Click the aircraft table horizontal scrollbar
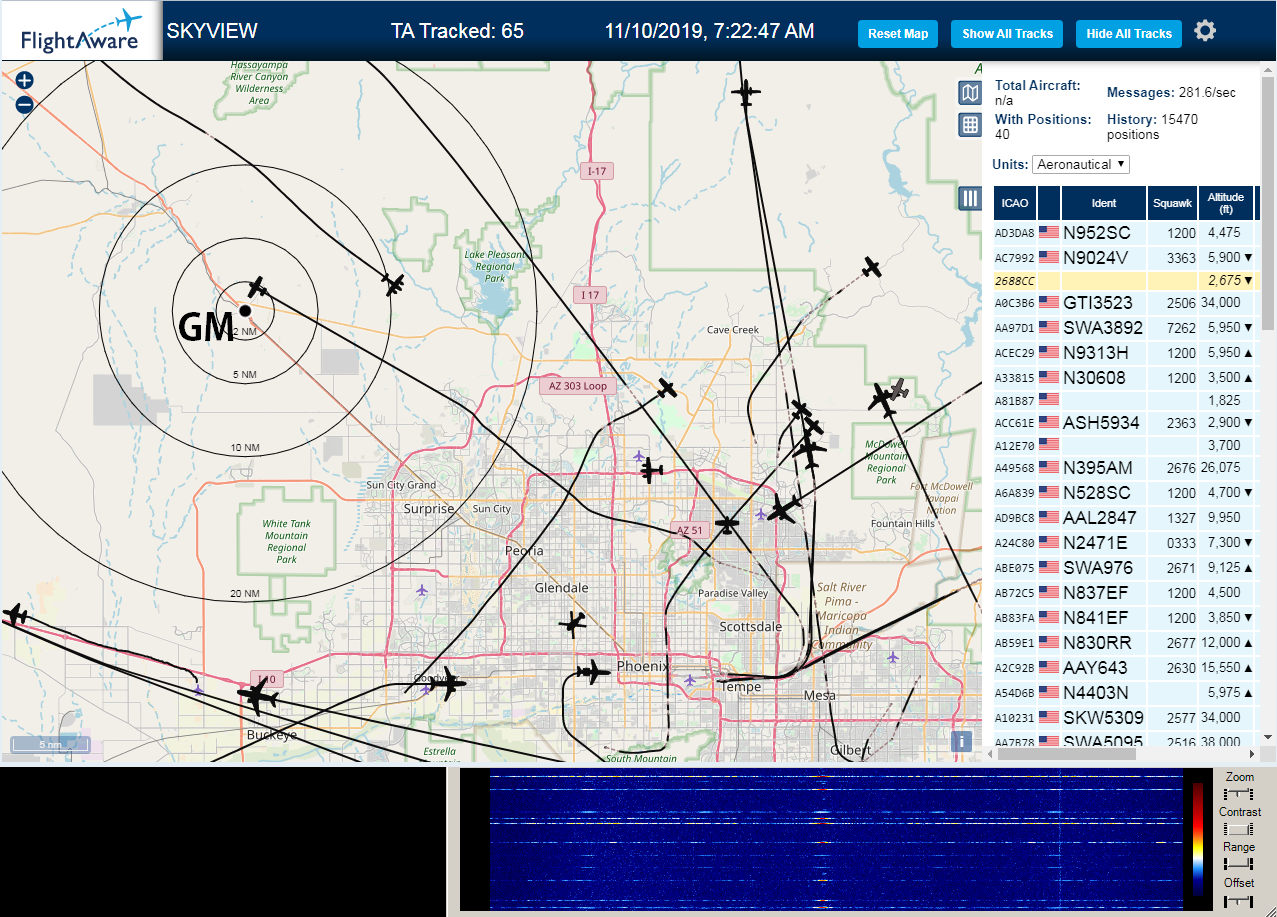This screenshot has height=917, width=1277. pyautogui.click(x=1066, y=754)
